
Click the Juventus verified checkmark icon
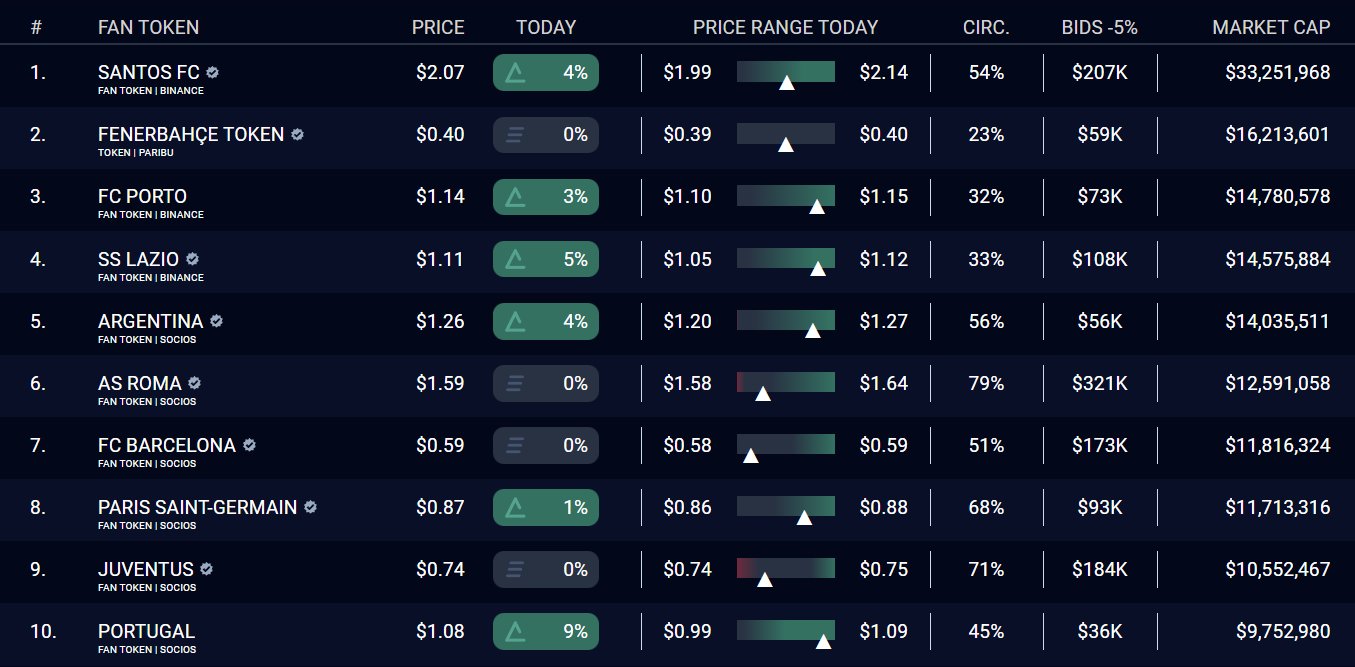206,569
